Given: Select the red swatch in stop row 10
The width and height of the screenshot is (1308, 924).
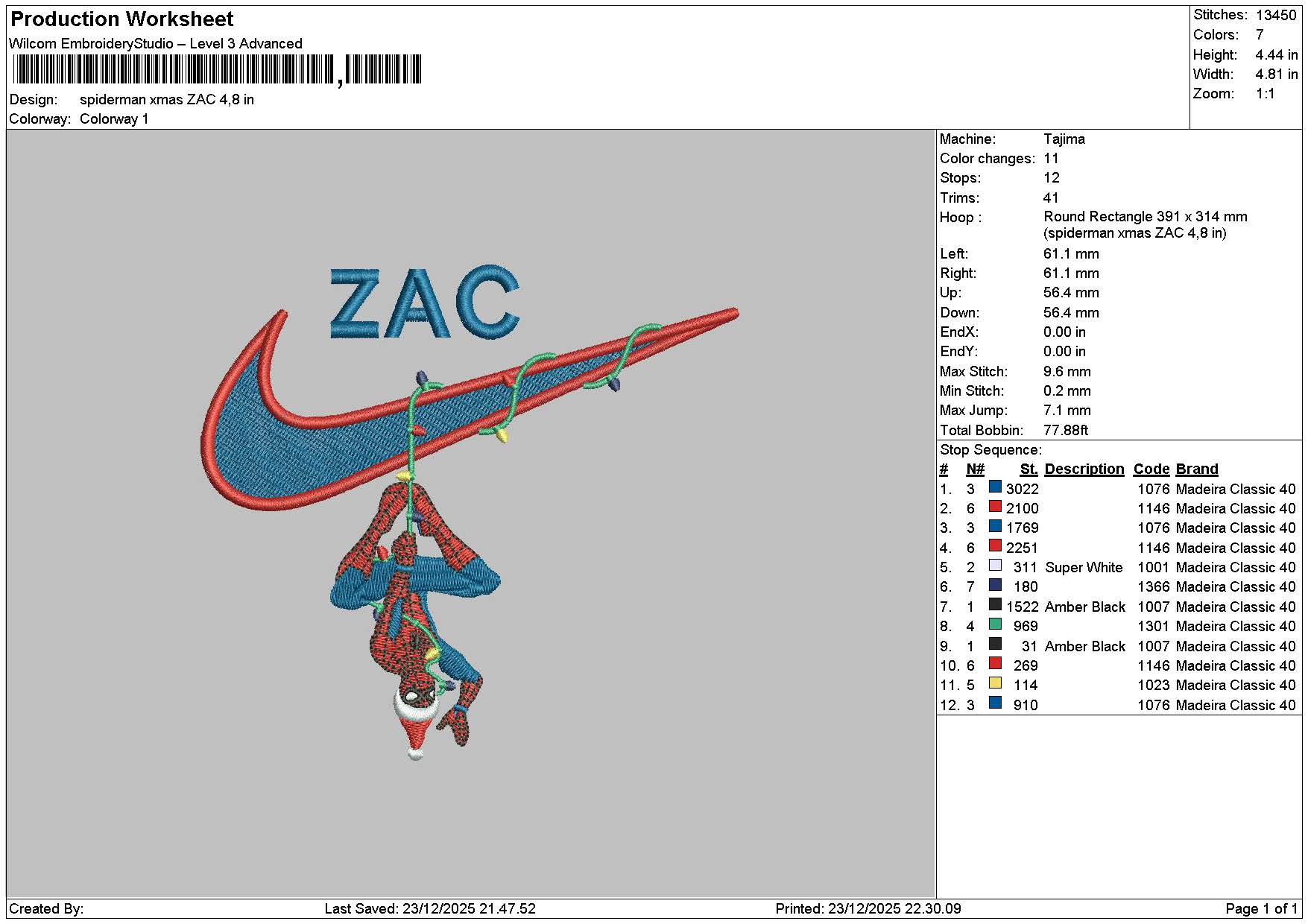Looking at the screenshot, I should click(995, 664).
